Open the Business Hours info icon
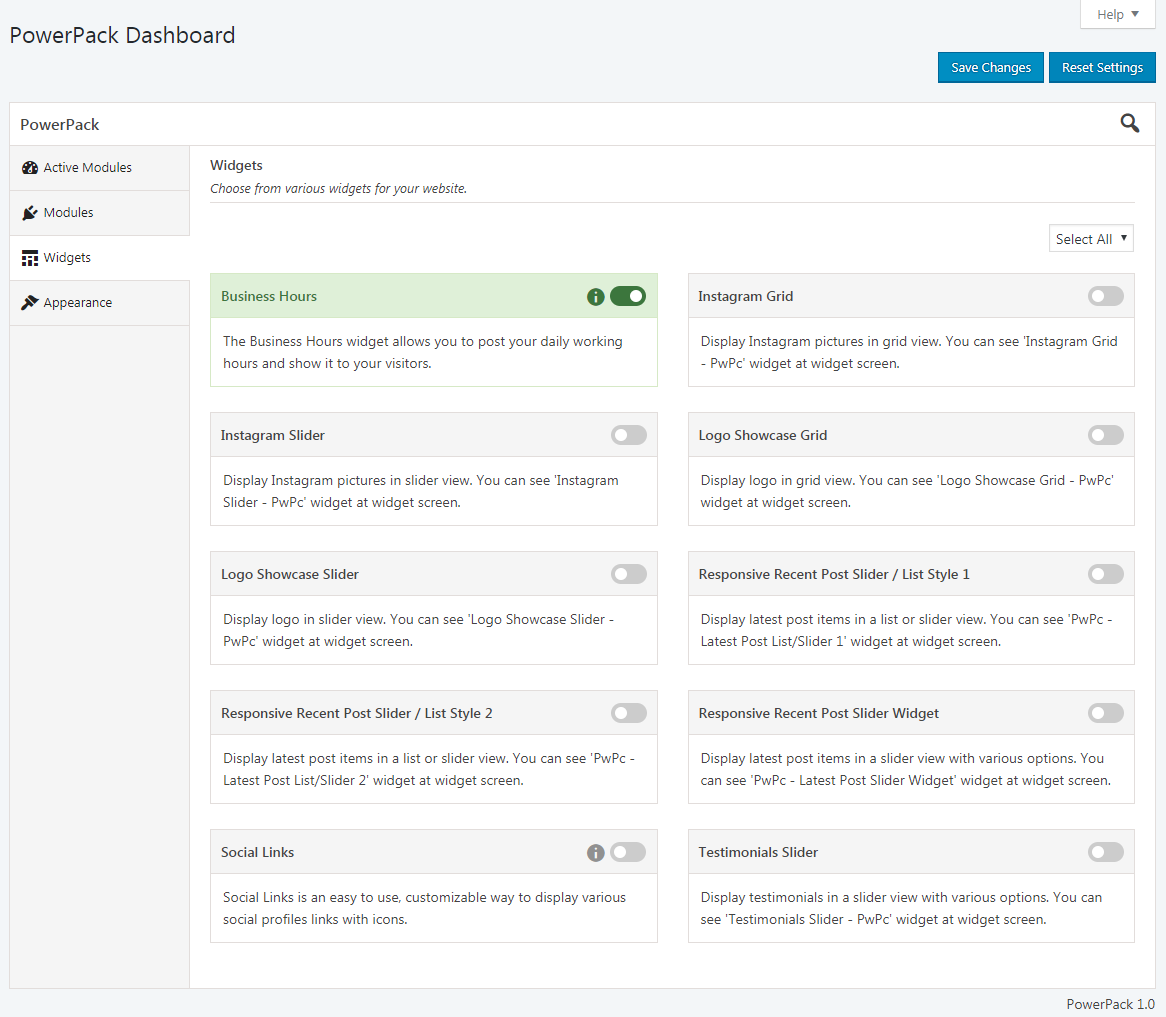The height and width of the screenshot is (1017, 1166). [x=596, y=297]
